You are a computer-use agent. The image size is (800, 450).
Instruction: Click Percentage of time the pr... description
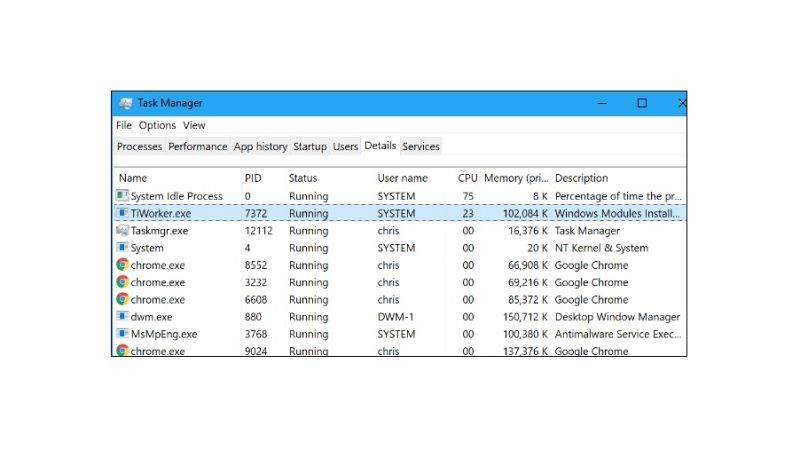click(x=618, y=196)
